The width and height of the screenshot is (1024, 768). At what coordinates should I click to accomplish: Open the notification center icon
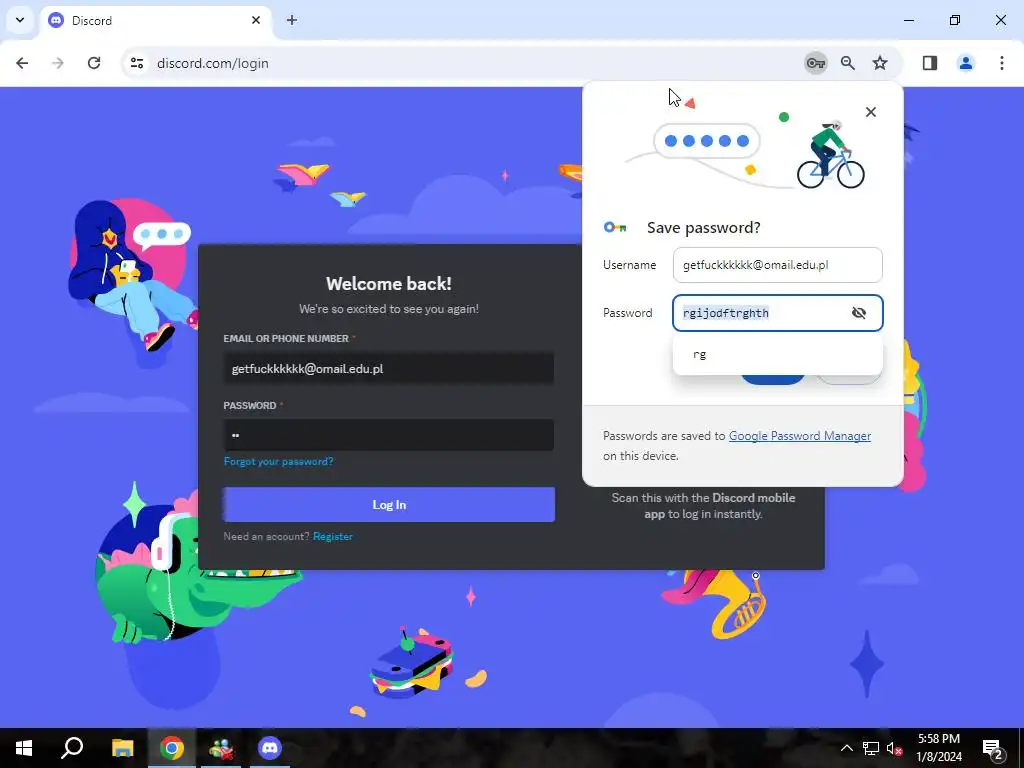[x=993, y=748]
